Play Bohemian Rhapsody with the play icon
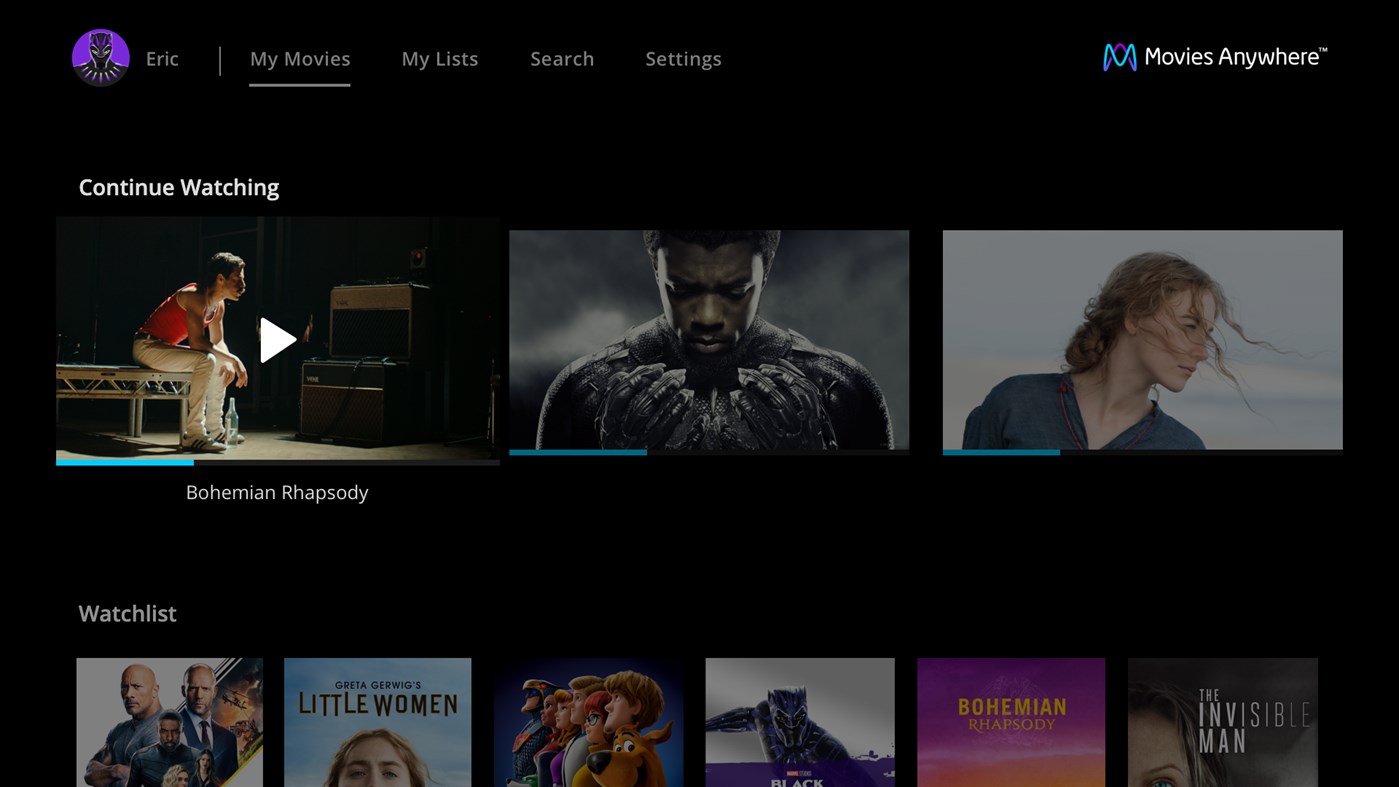Image resolution: width=1399 pixels, height=787 pixels. pyautogui.click(x=278, y=340)
